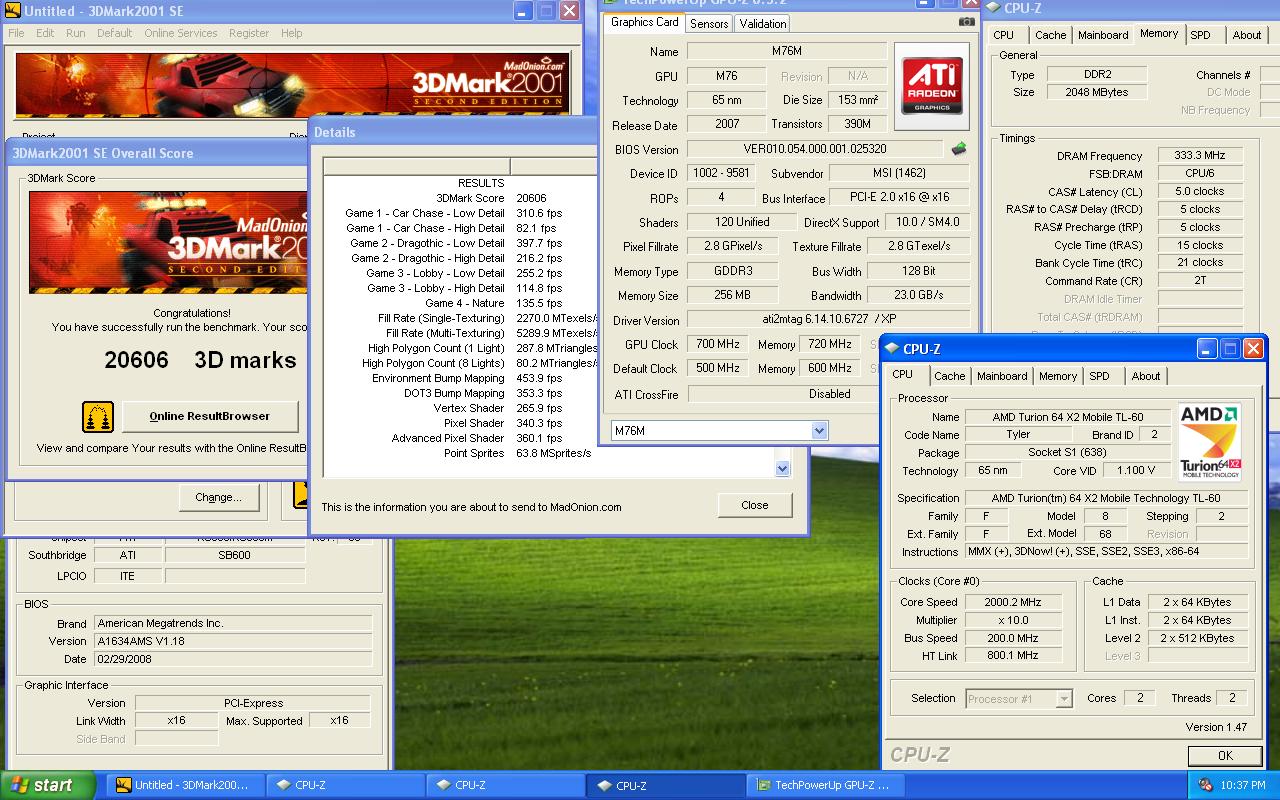Close the 3DMark2001 SE window
Screen dimensions: 1280x800
click(568, 11)
